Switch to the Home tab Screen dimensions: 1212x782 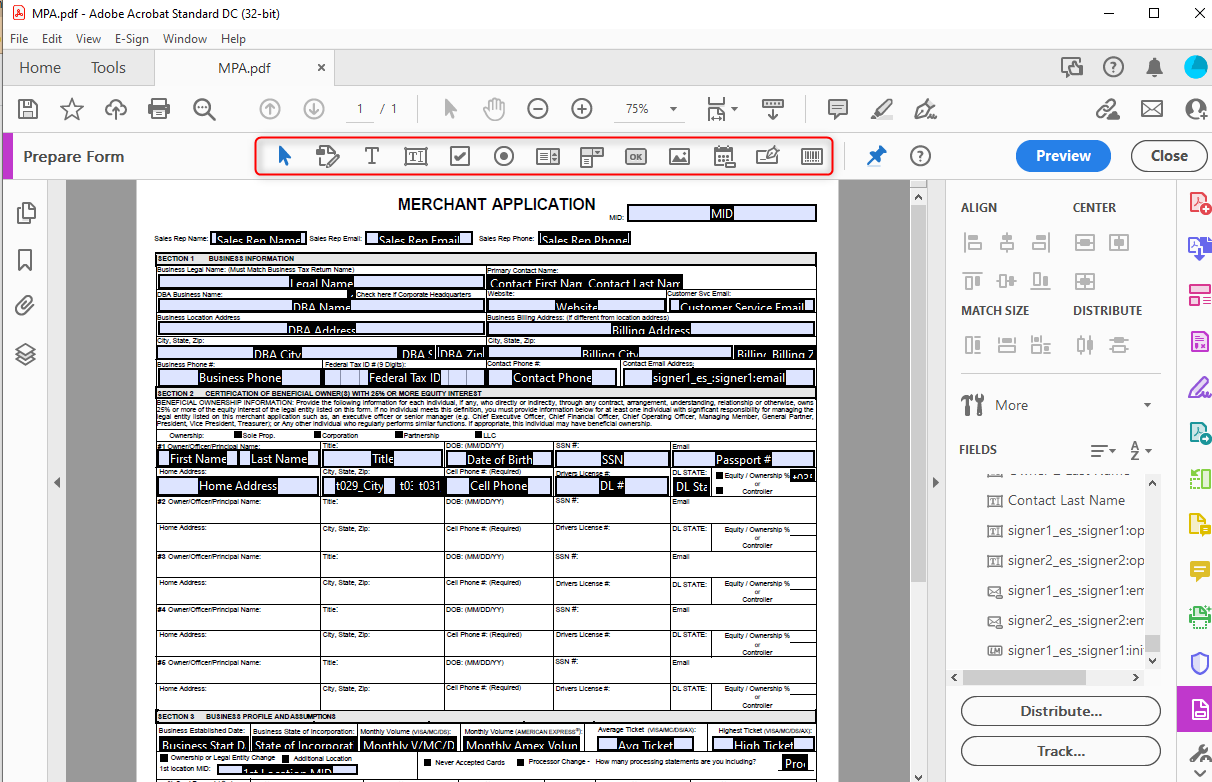pos(40,67)
